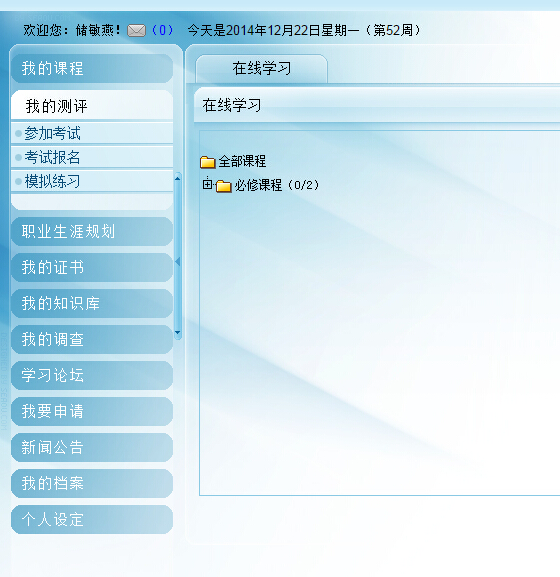Open 考试报名 submenu item
This screenshot has width=560, height=577.
click(92, 157)
